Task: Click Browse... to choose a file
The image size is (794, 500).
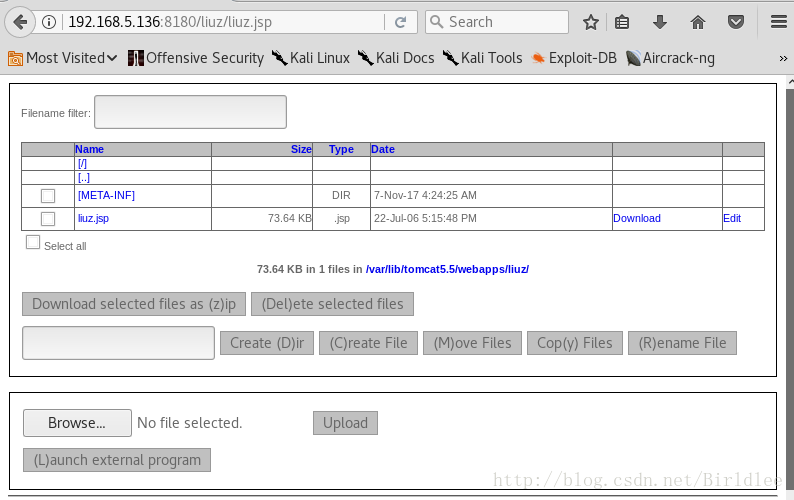Action: click(x=77, y=423)
